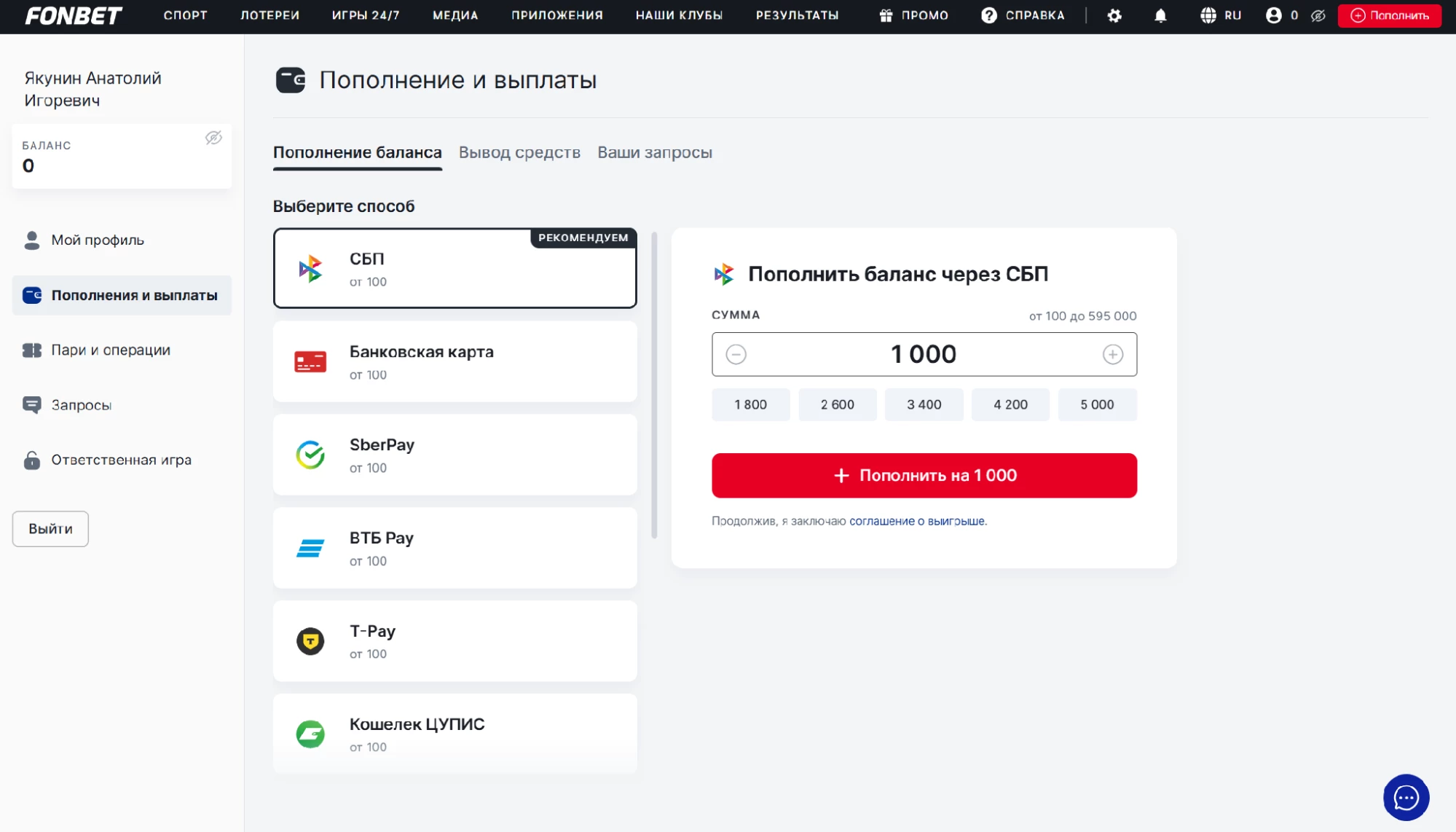Viewport: 1456px width, 832px height.
Task: Open соглашение о выигрыше link
Action: [917, 521]
